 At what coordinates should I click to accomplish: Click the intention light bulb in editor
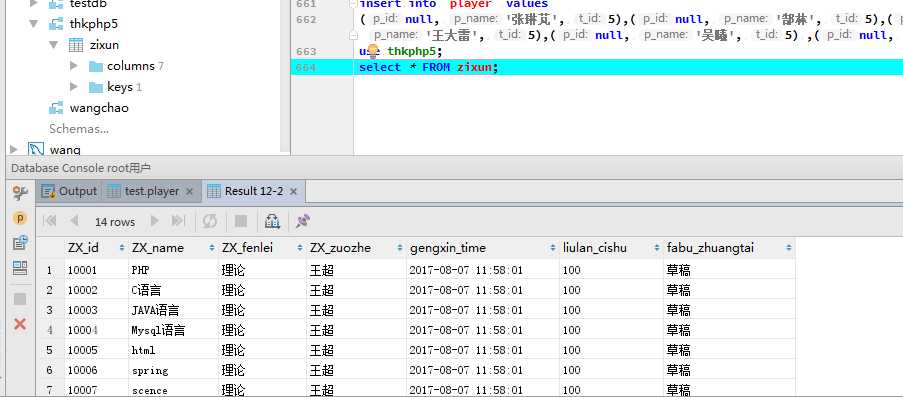(372, 51)
